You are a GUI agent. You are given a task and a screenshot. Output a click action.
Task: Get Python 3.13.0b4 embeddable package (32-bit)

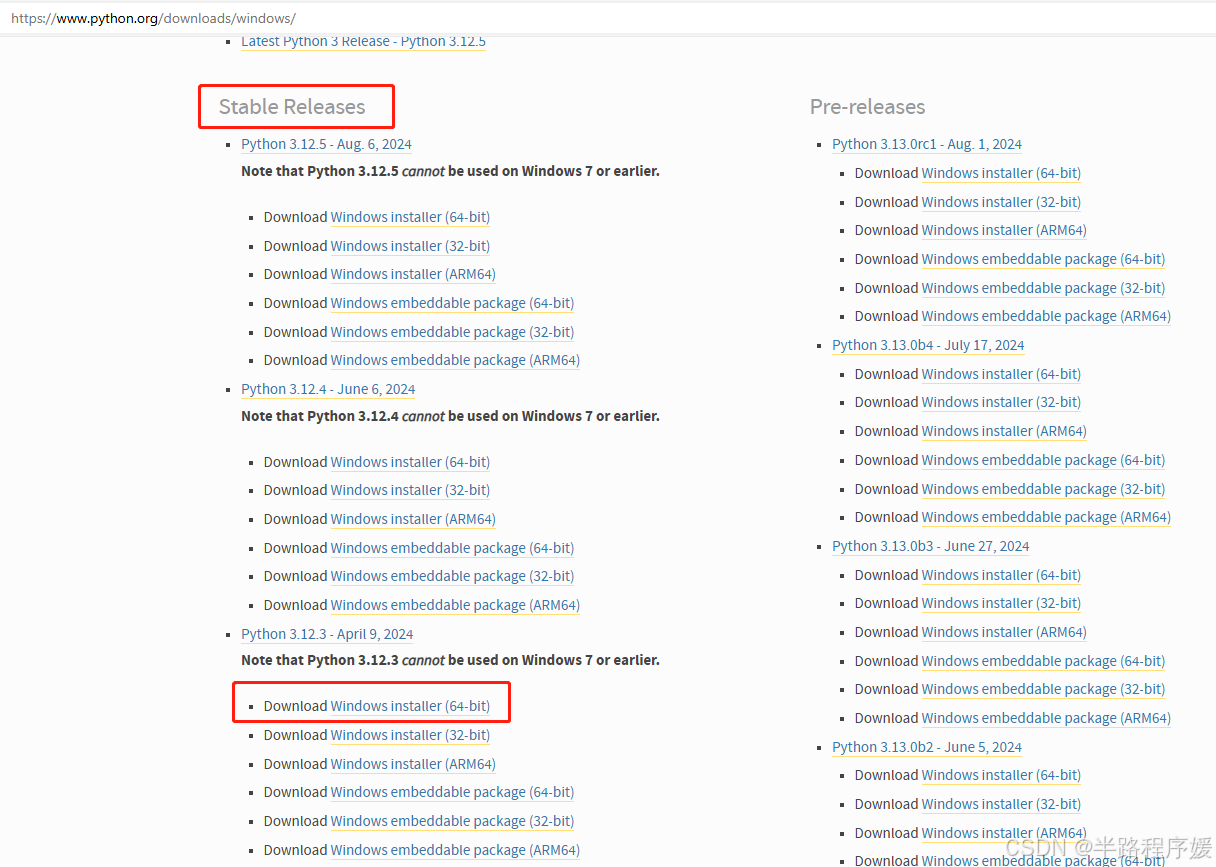pos(1043,489)
